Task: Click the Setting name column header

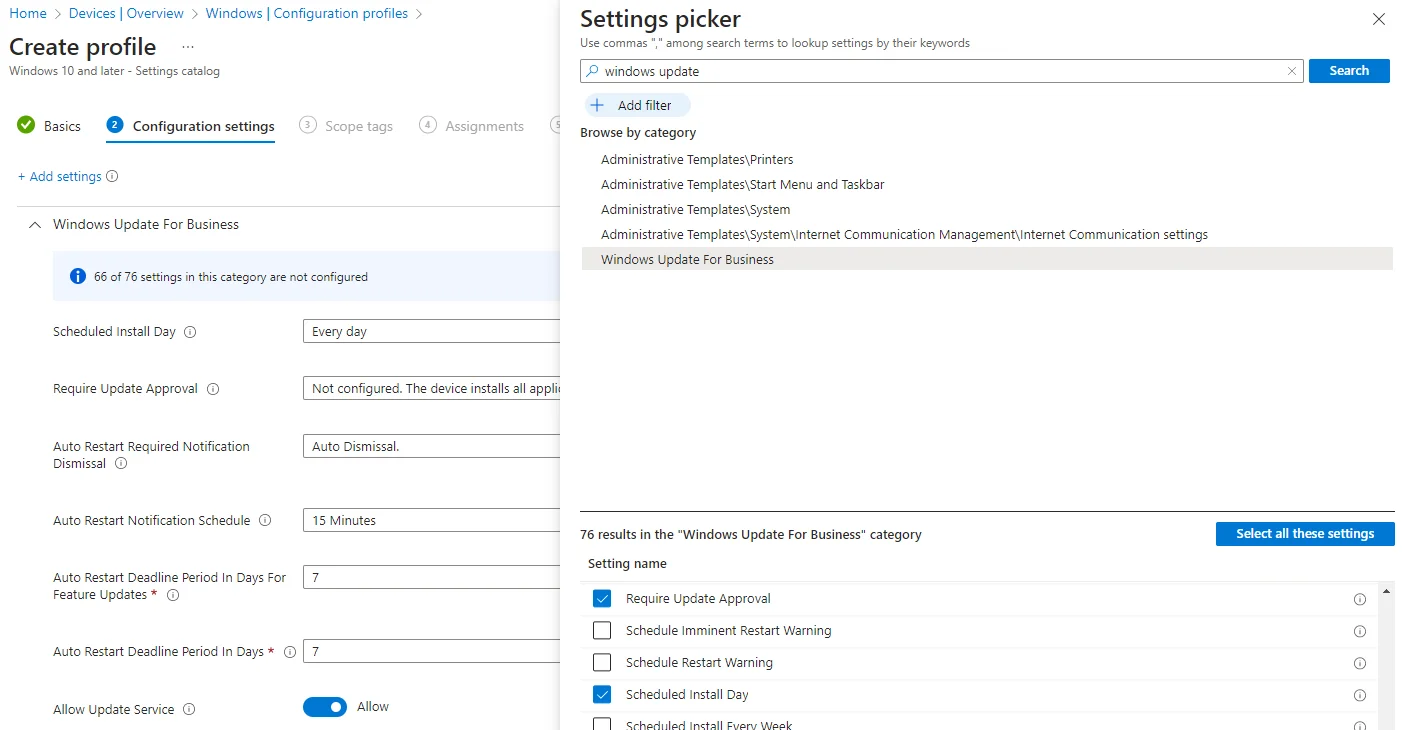Action: pos(627,564)
